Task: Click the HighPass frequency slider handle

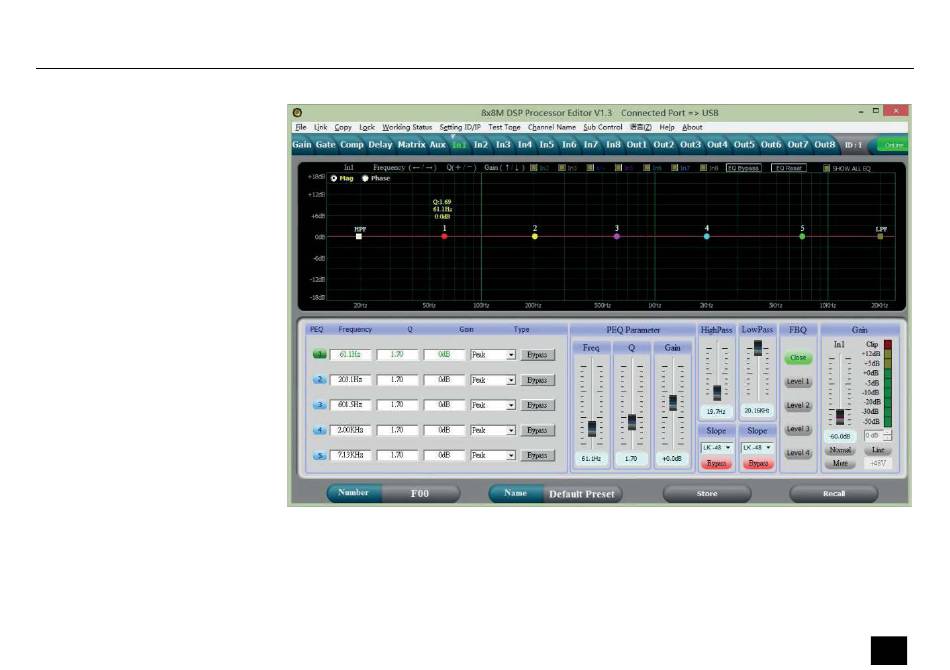Action: click(x=717, y=393)
